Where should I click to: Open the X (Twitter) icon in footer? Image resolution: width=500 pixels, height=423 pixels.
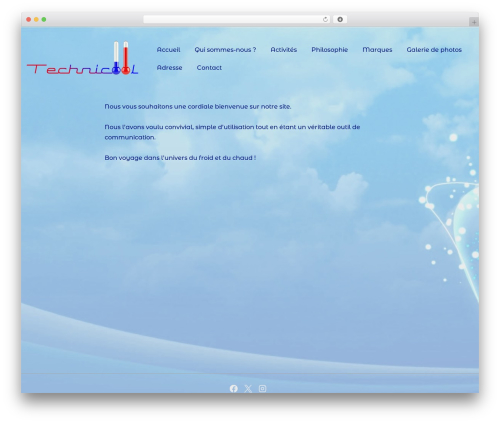(248, 389)
